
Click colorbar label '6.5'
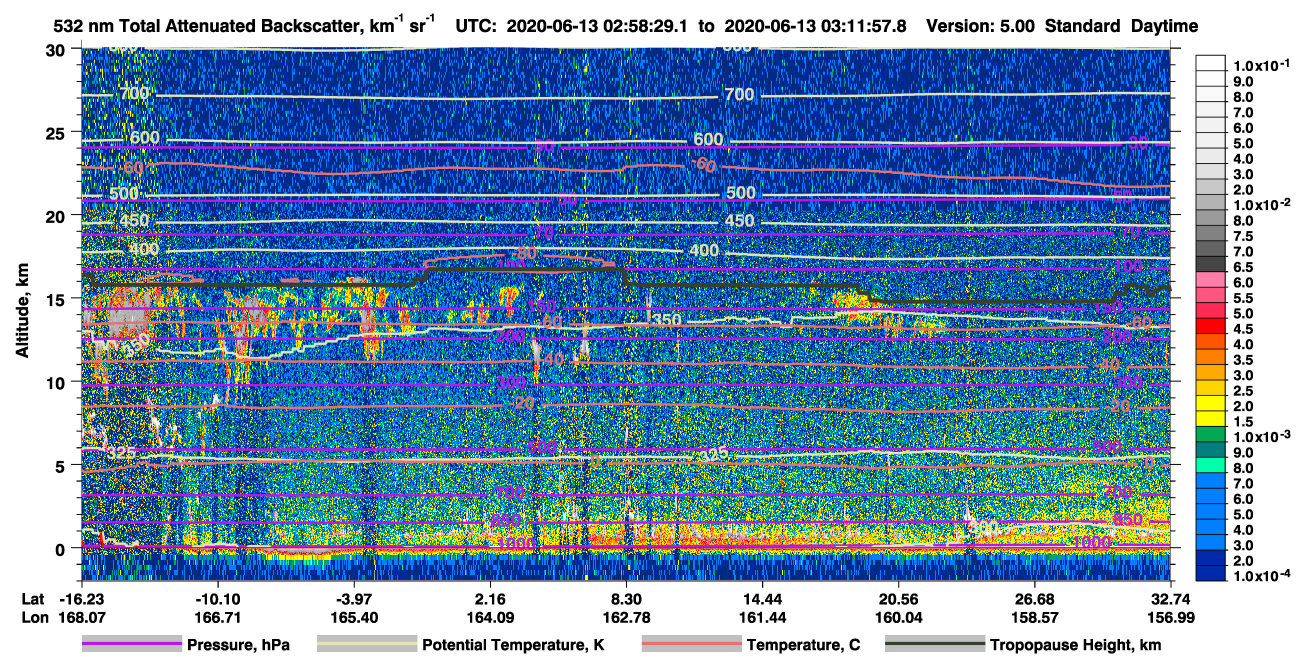pos(1243,267)
